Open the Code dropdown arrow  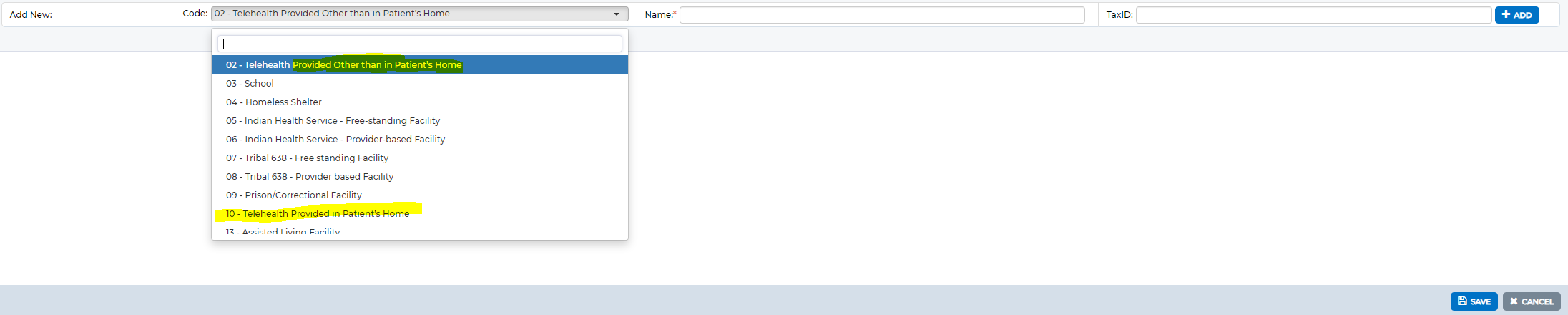point(617,14)
